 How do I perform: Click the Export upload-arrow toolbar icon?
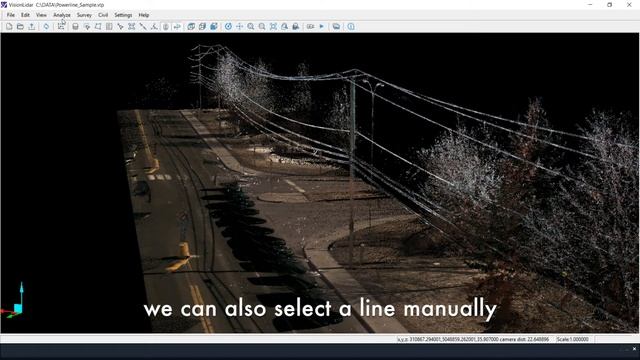[31, 27]
